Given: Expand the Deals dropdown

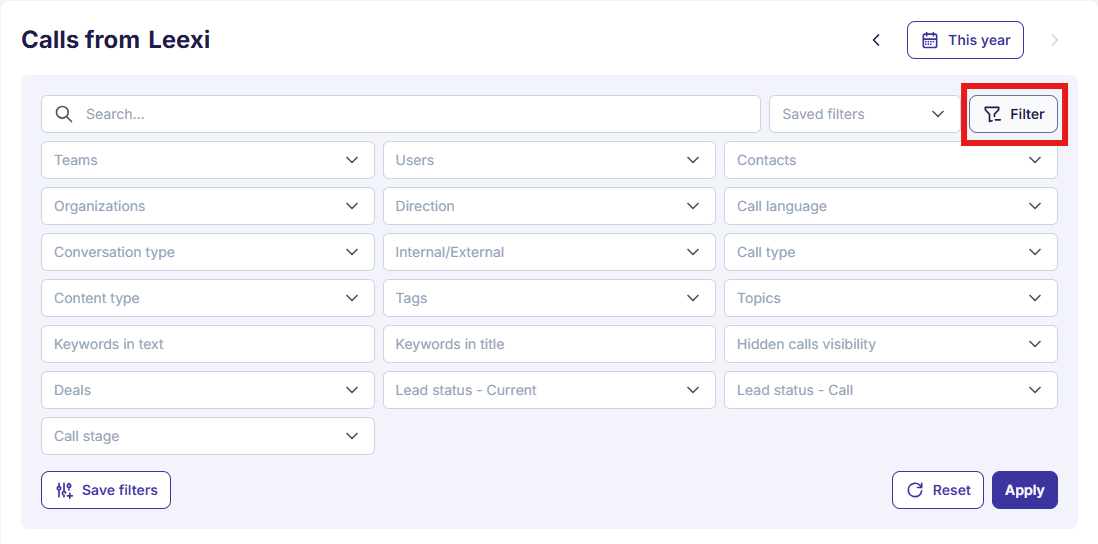Looking at the screenshot, I should pos(208,390).
